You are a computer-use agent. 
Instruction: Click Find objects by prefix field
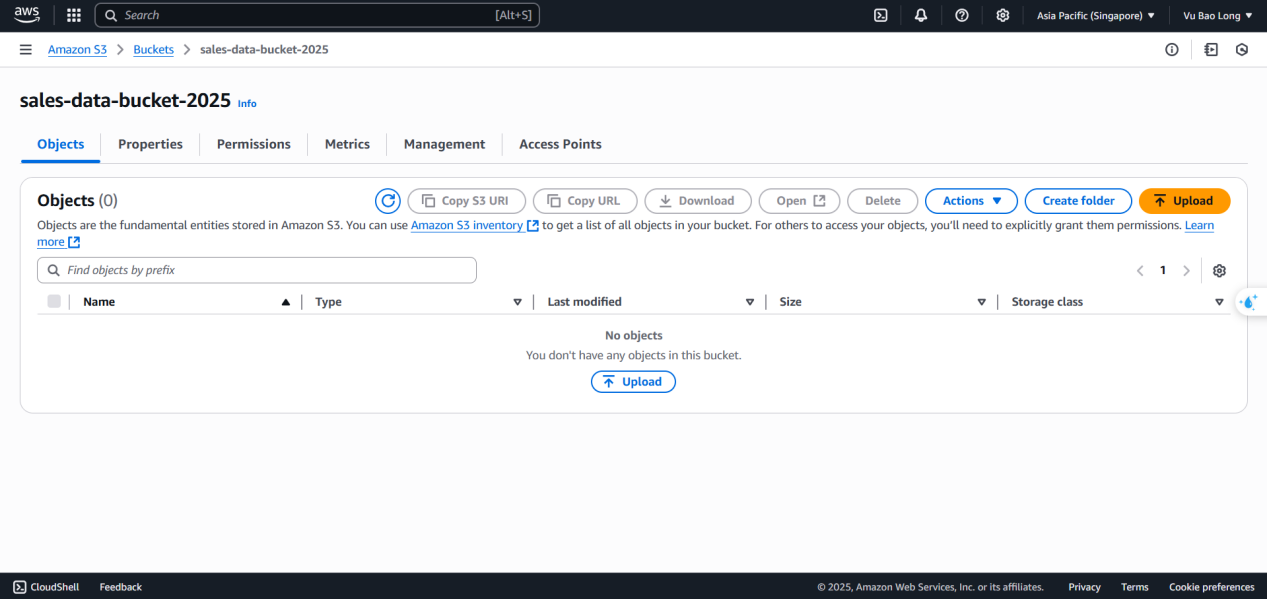click(257, 270)
